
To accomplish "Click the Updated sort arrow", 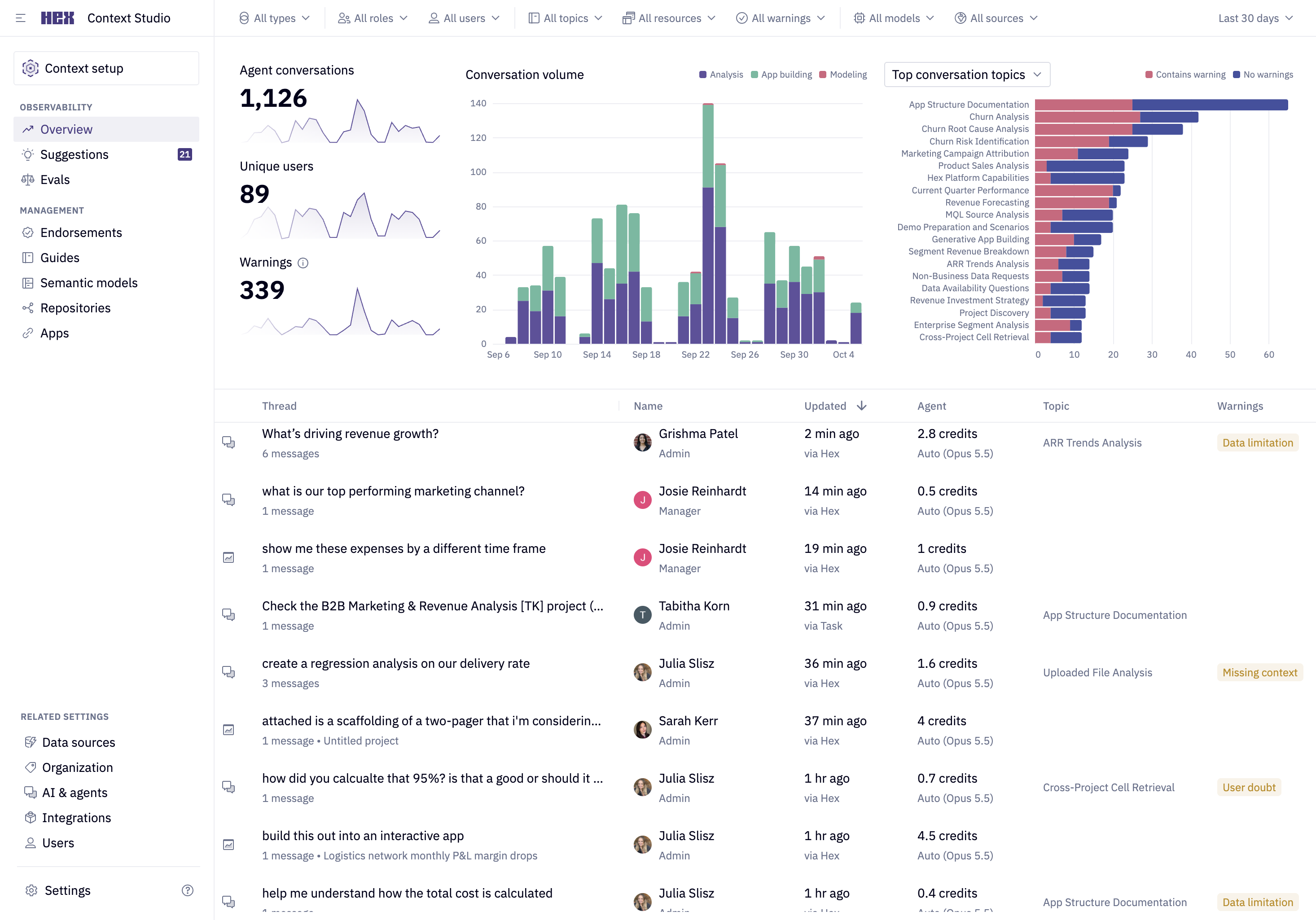I will click(861, 406).
